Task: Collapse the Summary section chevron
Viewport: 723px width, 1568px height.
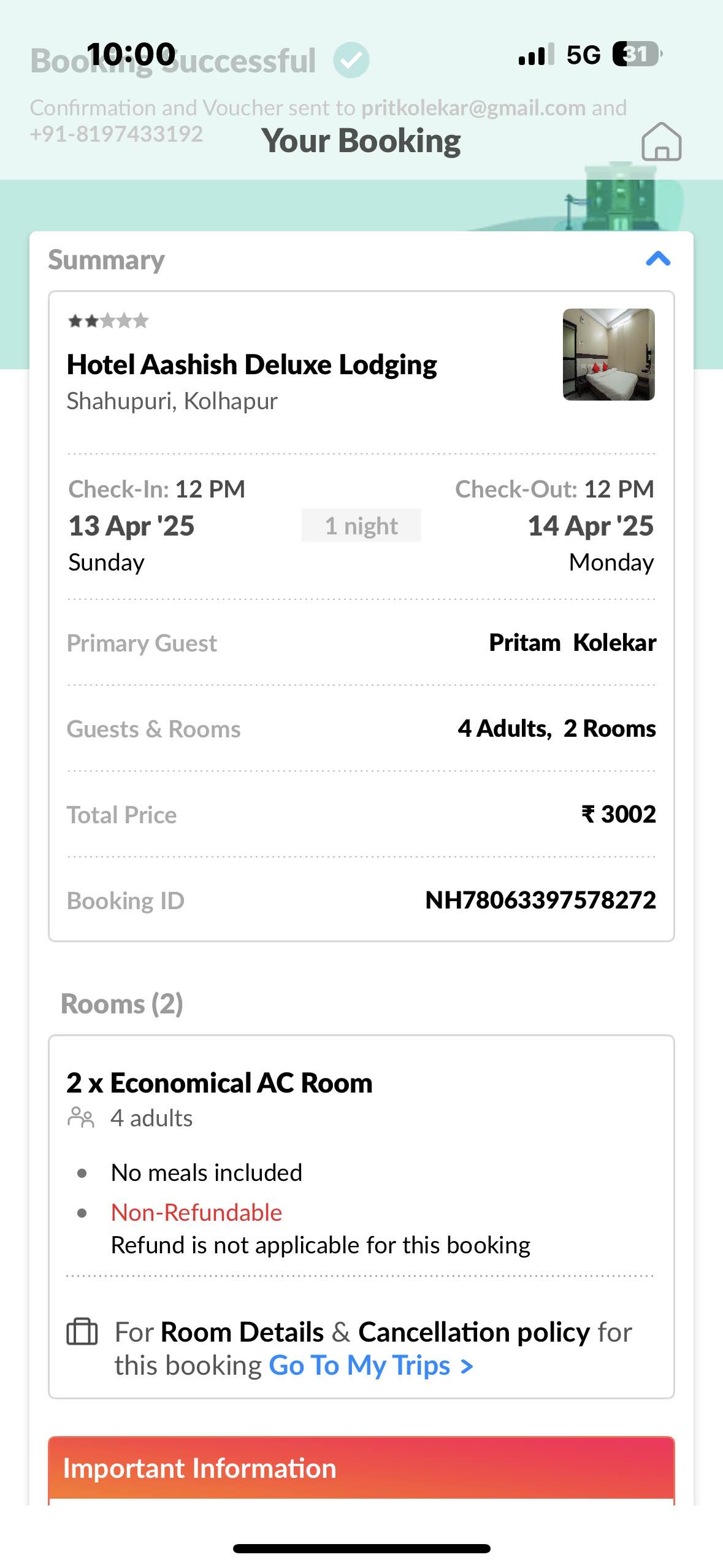Action: pos(658,259)
